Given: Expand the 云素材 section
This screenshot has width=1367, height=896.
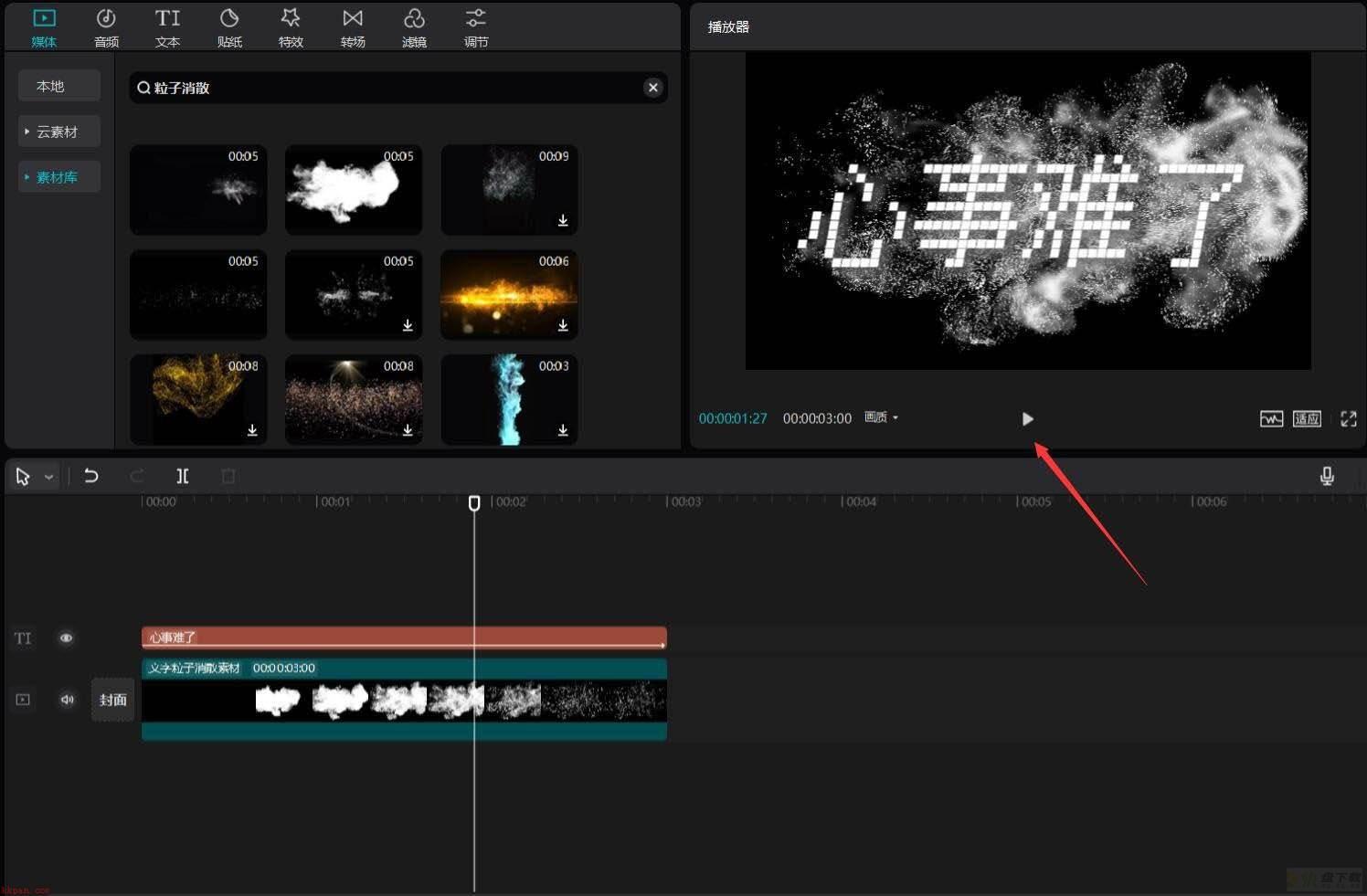Looking at the screenshot, I should (x=58, y=132).
